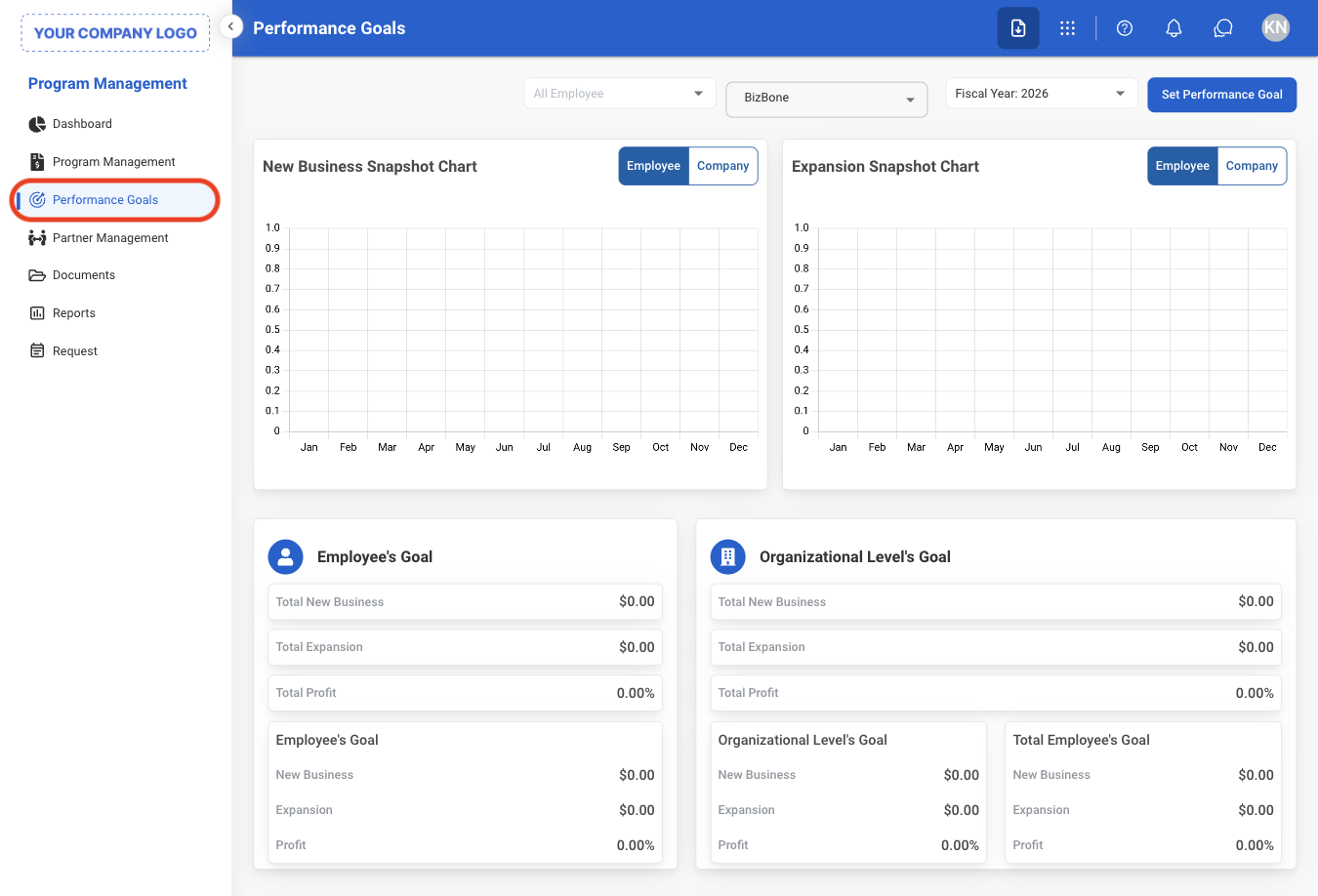This screenshot has height=896, width=1318.
Task: Click the Dashboard pie chart icon
Action: [x=37, y=124]
